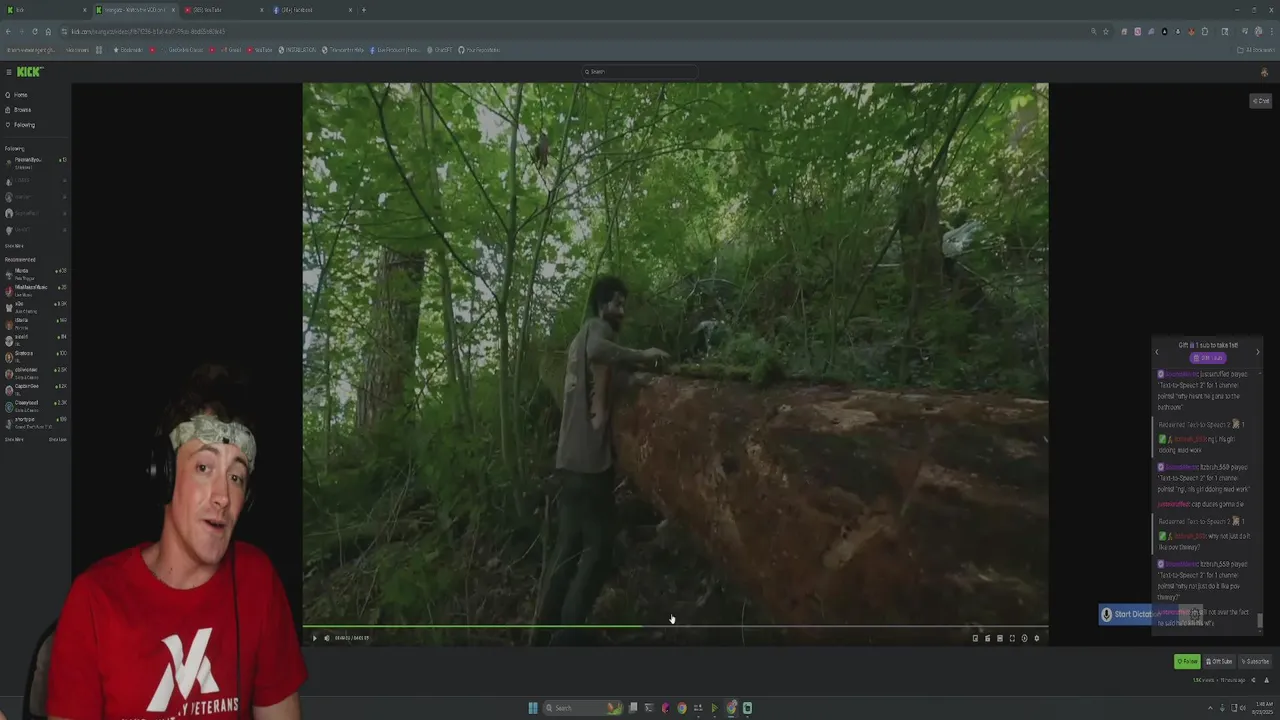Open playback speed control in player
The image size is (1280, 720).
click(1024, 638)
